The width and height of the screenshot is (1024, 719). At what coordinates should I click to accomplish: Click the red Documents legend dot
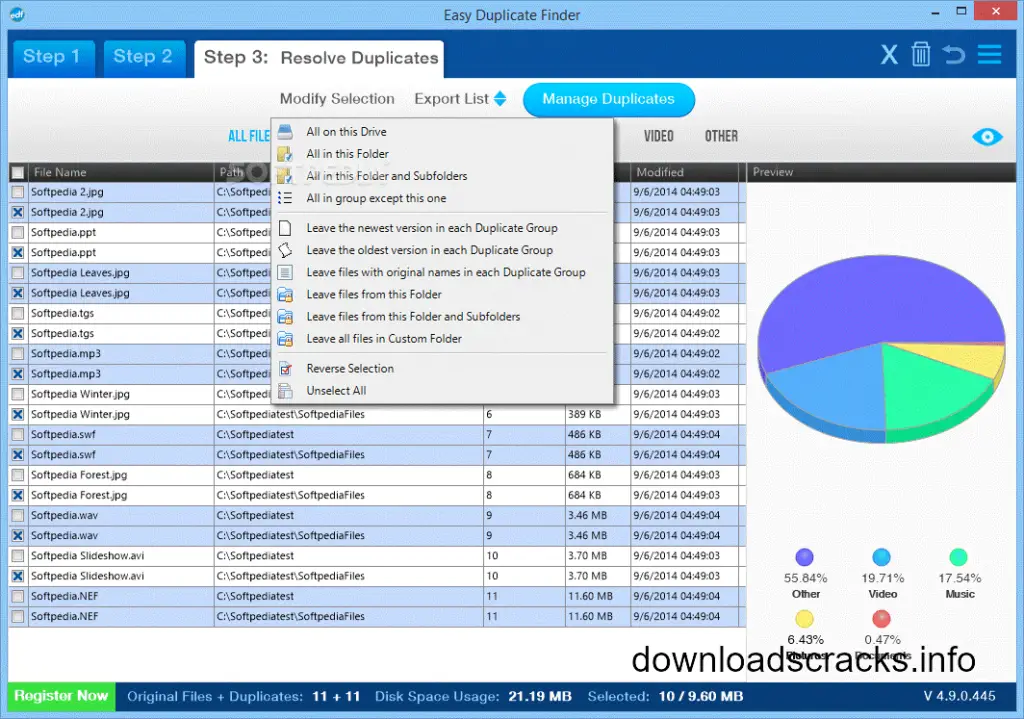click(882, 618)
